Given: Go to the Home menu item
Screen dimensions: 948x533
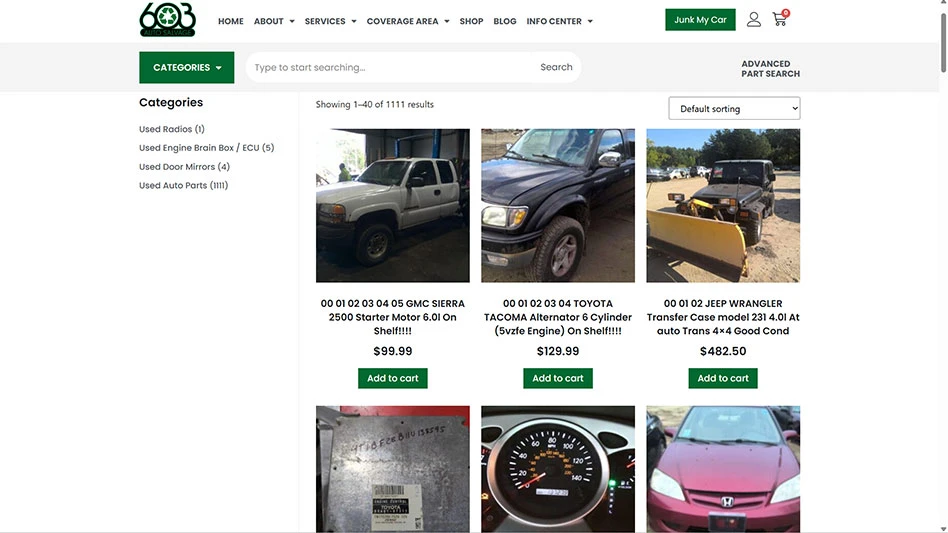Looking at the screenshot, I should (x=231, y=21).
